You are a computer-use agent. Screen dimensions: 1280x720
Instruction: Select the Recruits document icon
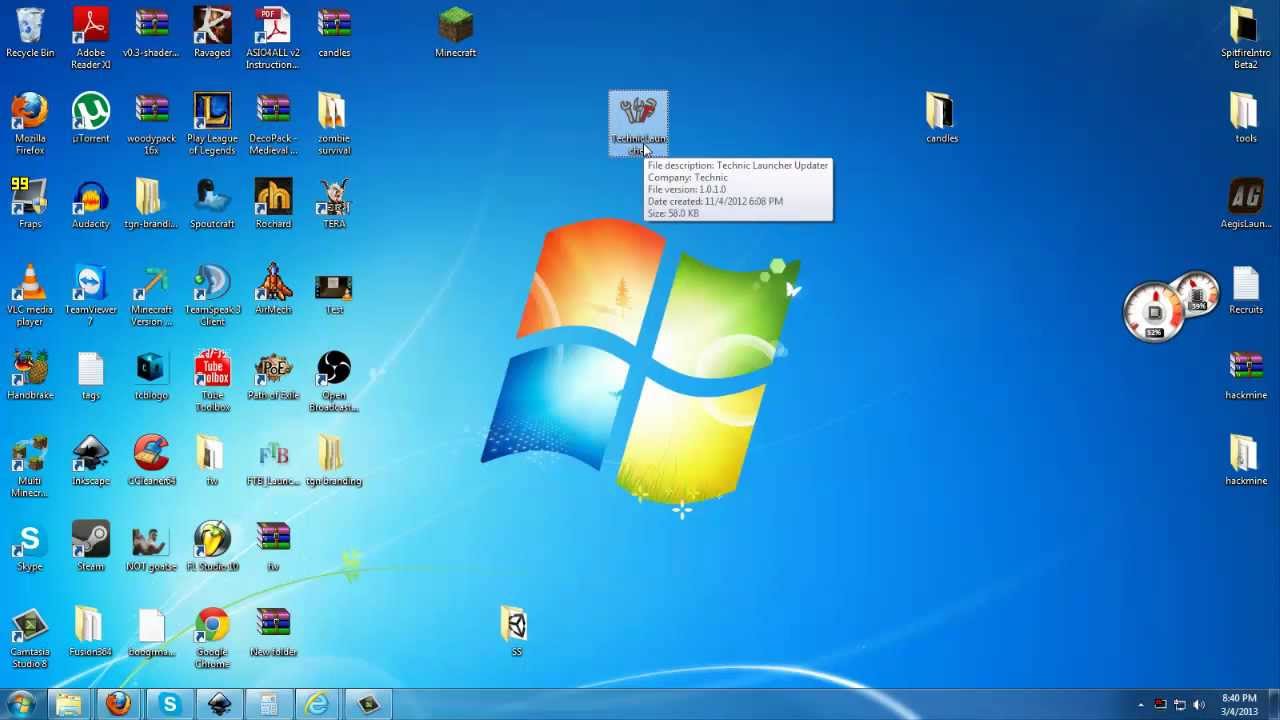[1245, 290]
